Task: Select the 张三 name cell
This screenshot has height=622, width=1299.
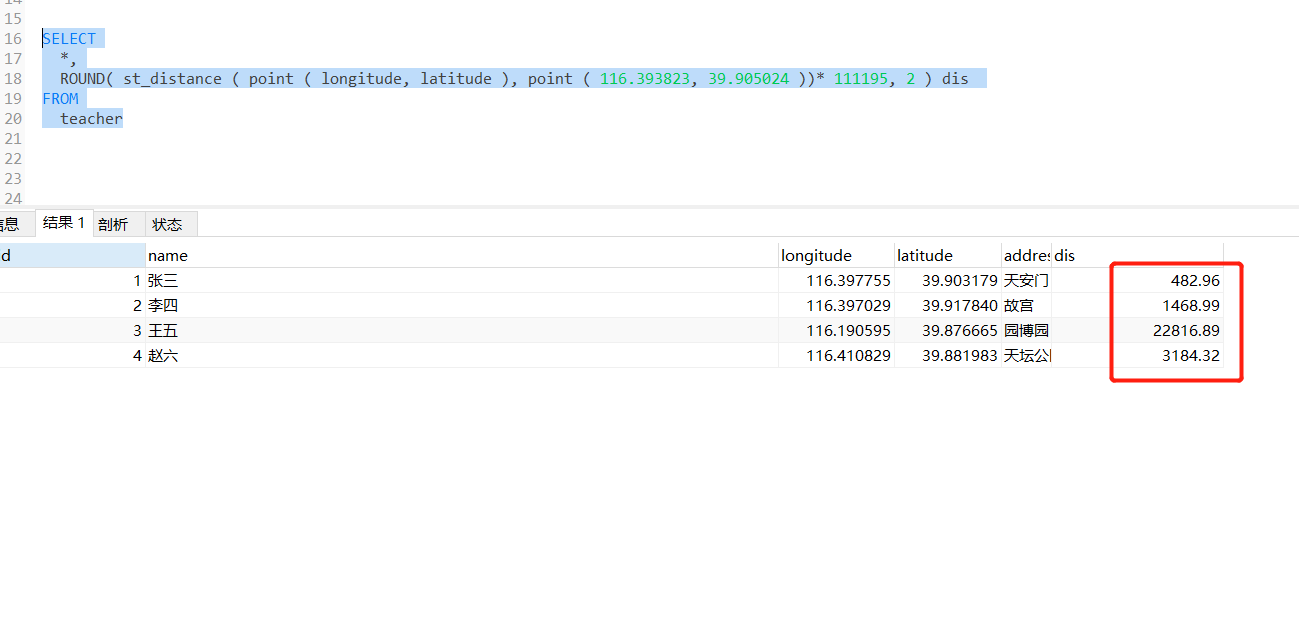Action: 163,281
